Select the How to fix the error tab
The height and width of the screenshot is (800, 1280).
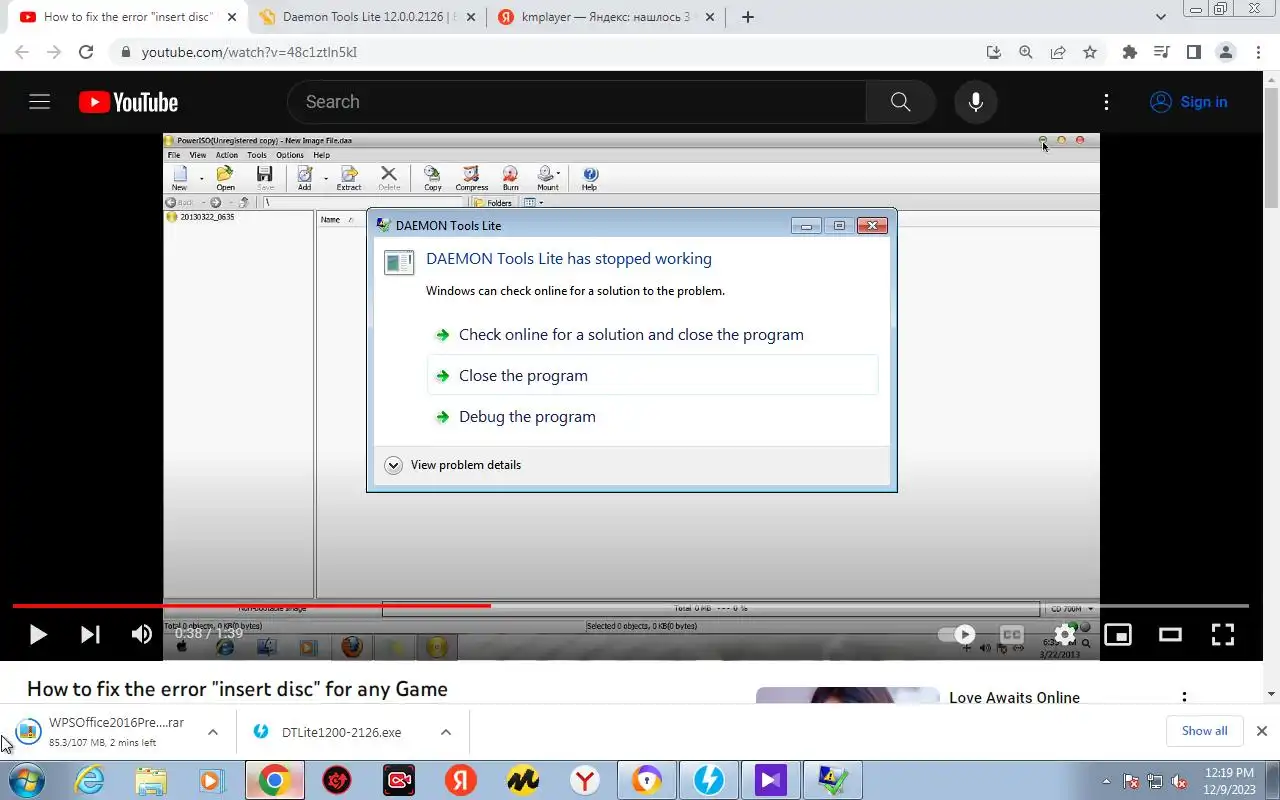pyautogui.click(x=127, y=17)
